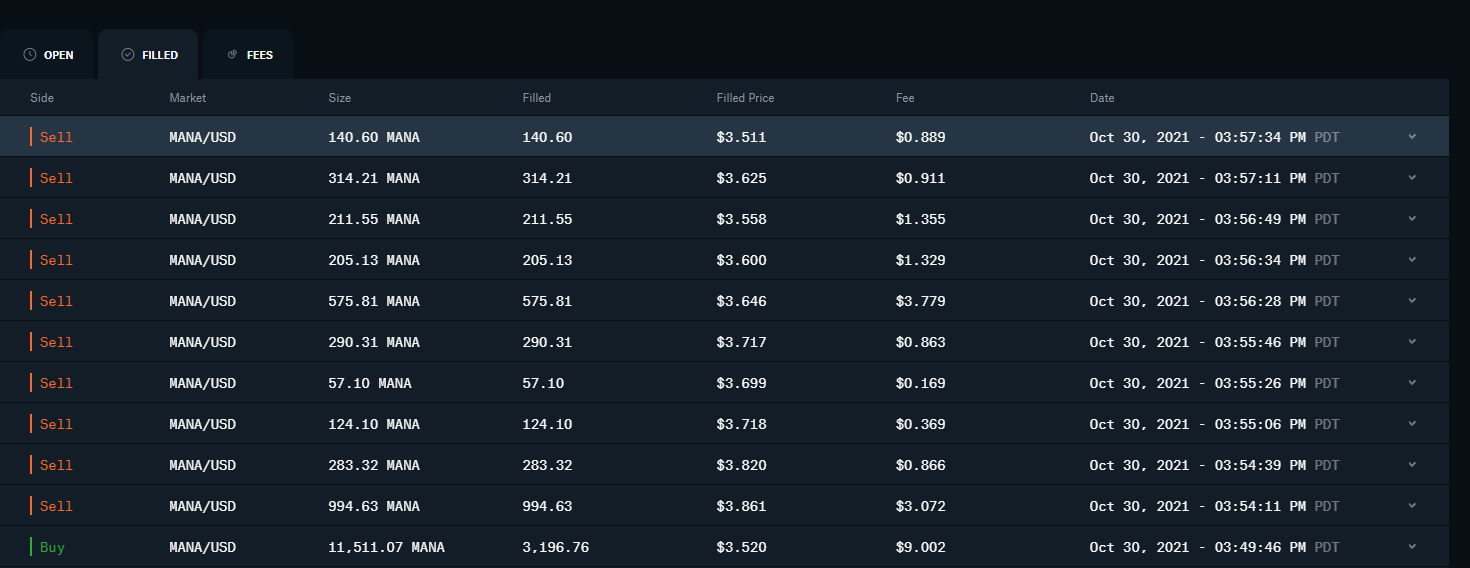Click the Fee column header
Viewport: 1470px width, 568px height.
(905, 98)
